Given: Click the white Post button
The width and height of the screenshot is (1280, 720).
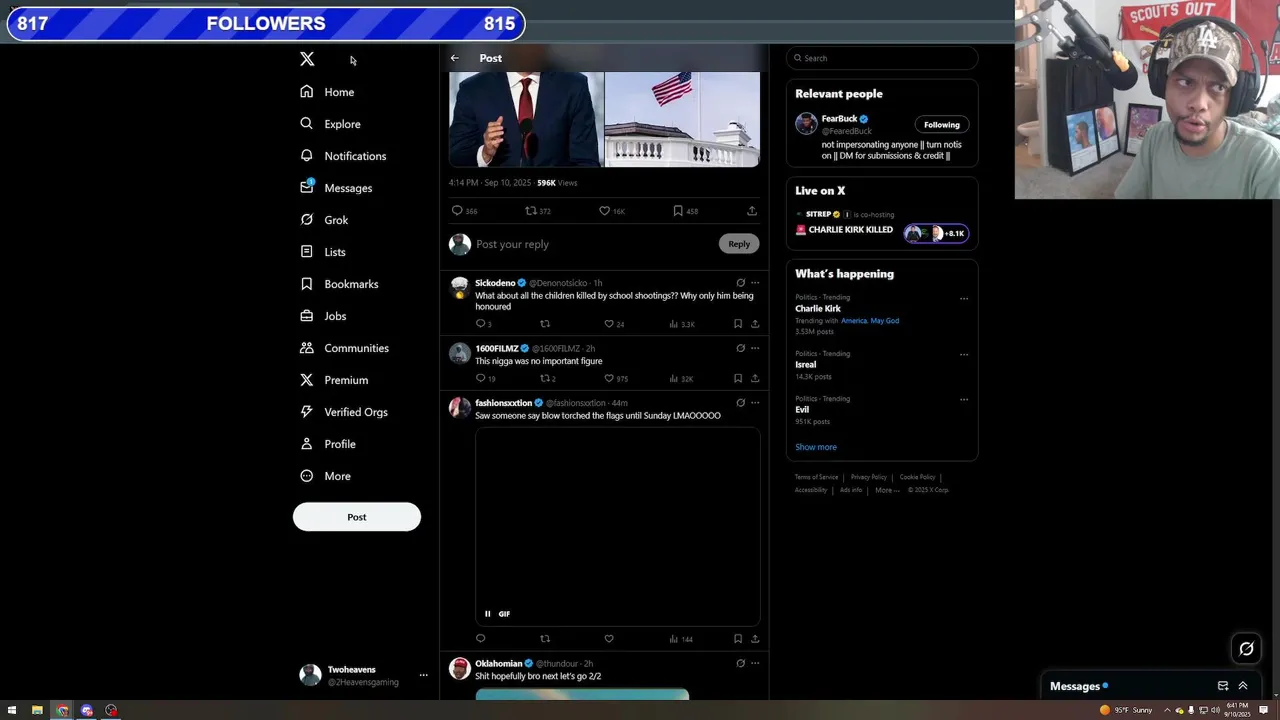Looking at the screenshot, I should (x=357, y=517).
